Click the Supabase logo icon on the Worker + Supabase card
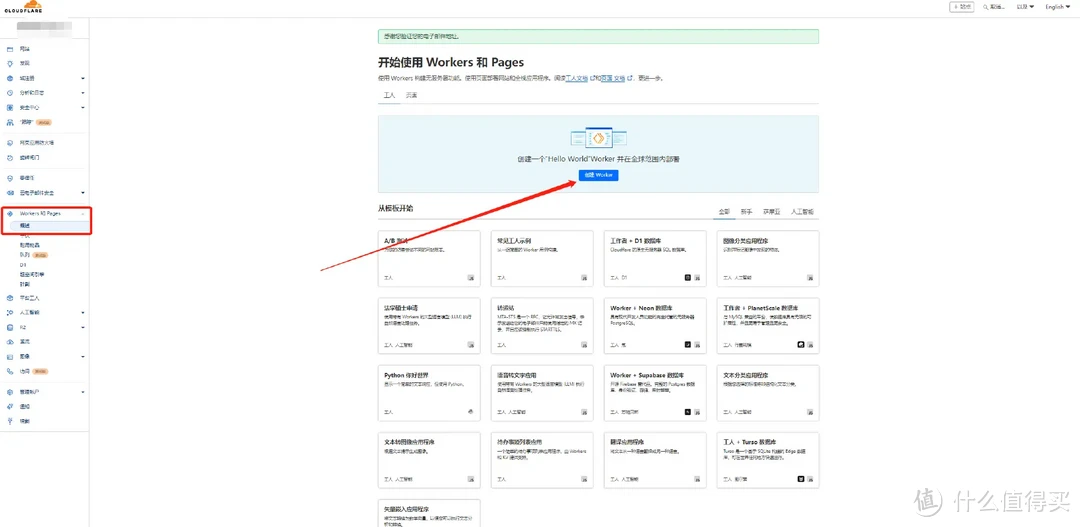The height and width of the screenshot is (527, 1080). 687,411
